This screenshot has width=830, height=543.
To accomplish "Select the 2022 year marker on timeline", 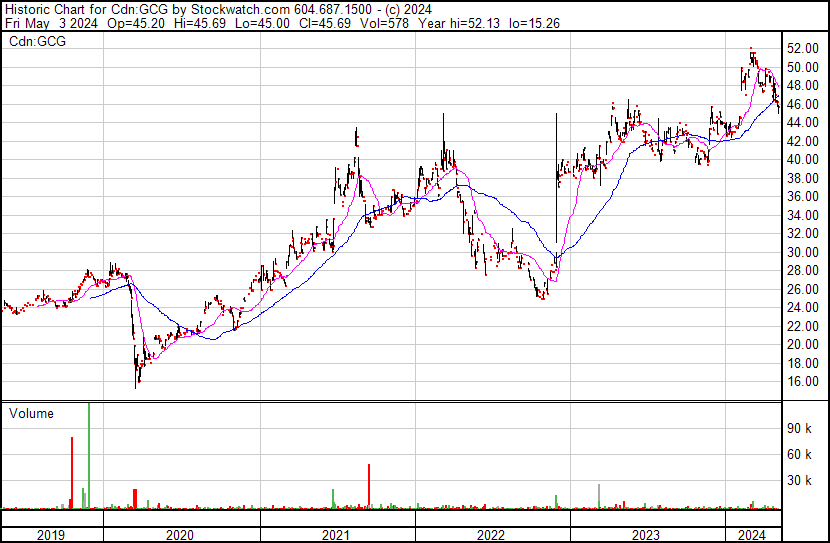I will pyautogui.click(x=491, y=535).
